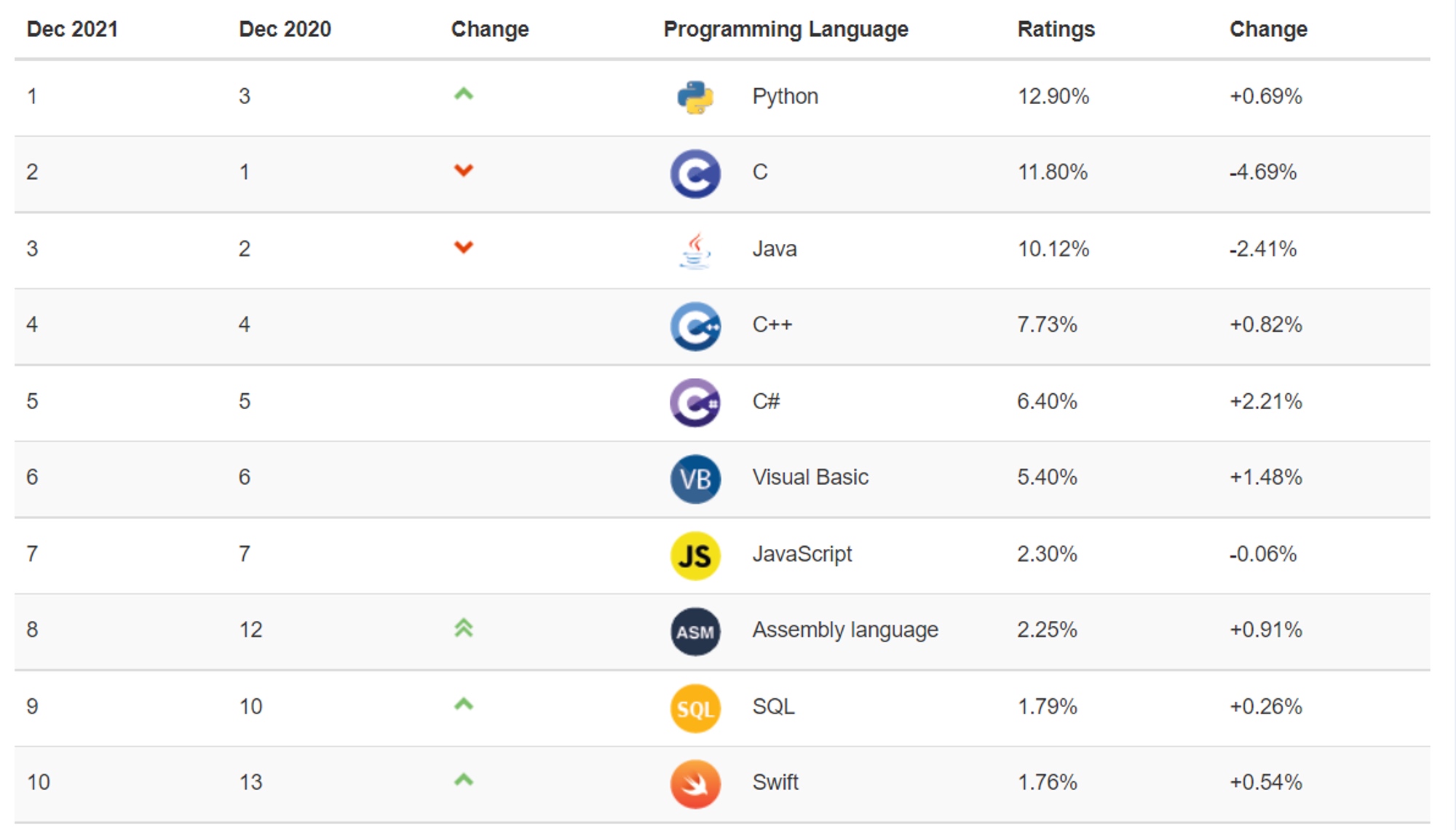The height and width of the screenshot is (830, 1456).
Task: Click the red down arrow for C
Action: coord(464,170)
